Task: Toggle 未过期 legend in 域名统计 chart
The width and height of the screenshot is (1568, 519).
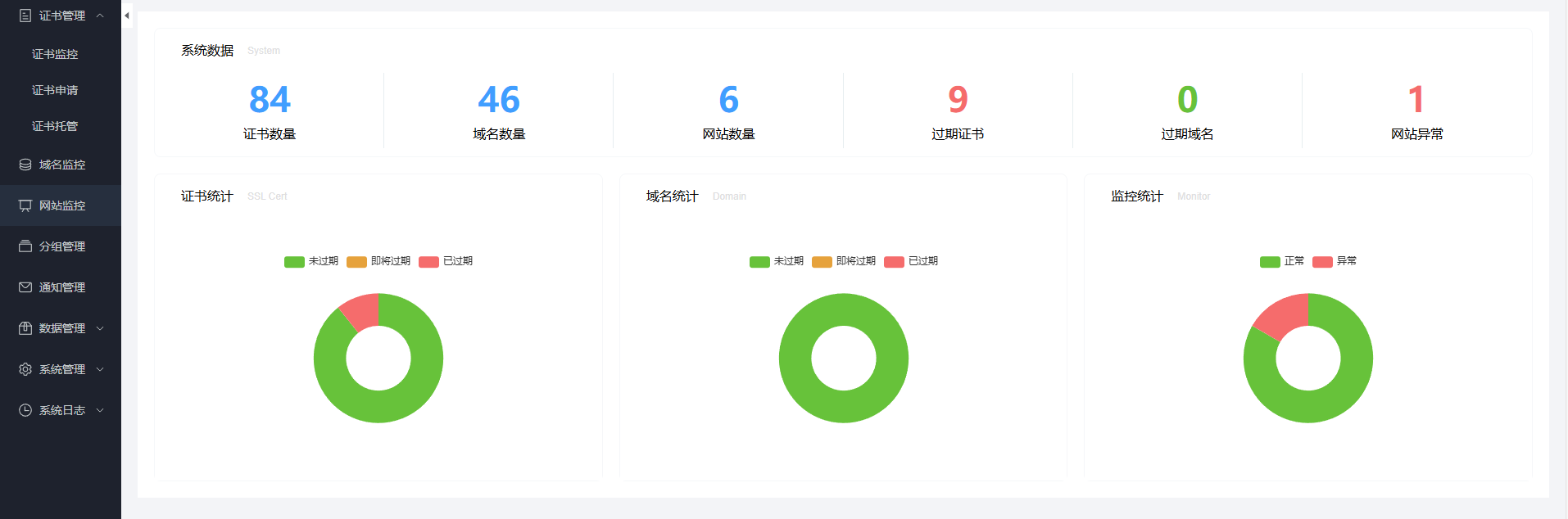Action: click(x=777, y=261)
